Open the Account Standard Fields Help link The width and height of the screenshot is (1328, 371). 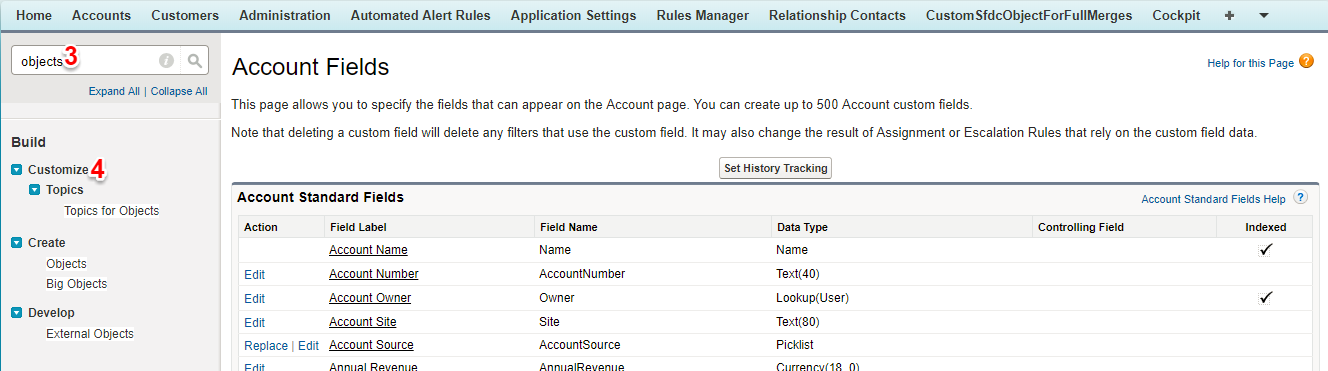pos(1213,199)
